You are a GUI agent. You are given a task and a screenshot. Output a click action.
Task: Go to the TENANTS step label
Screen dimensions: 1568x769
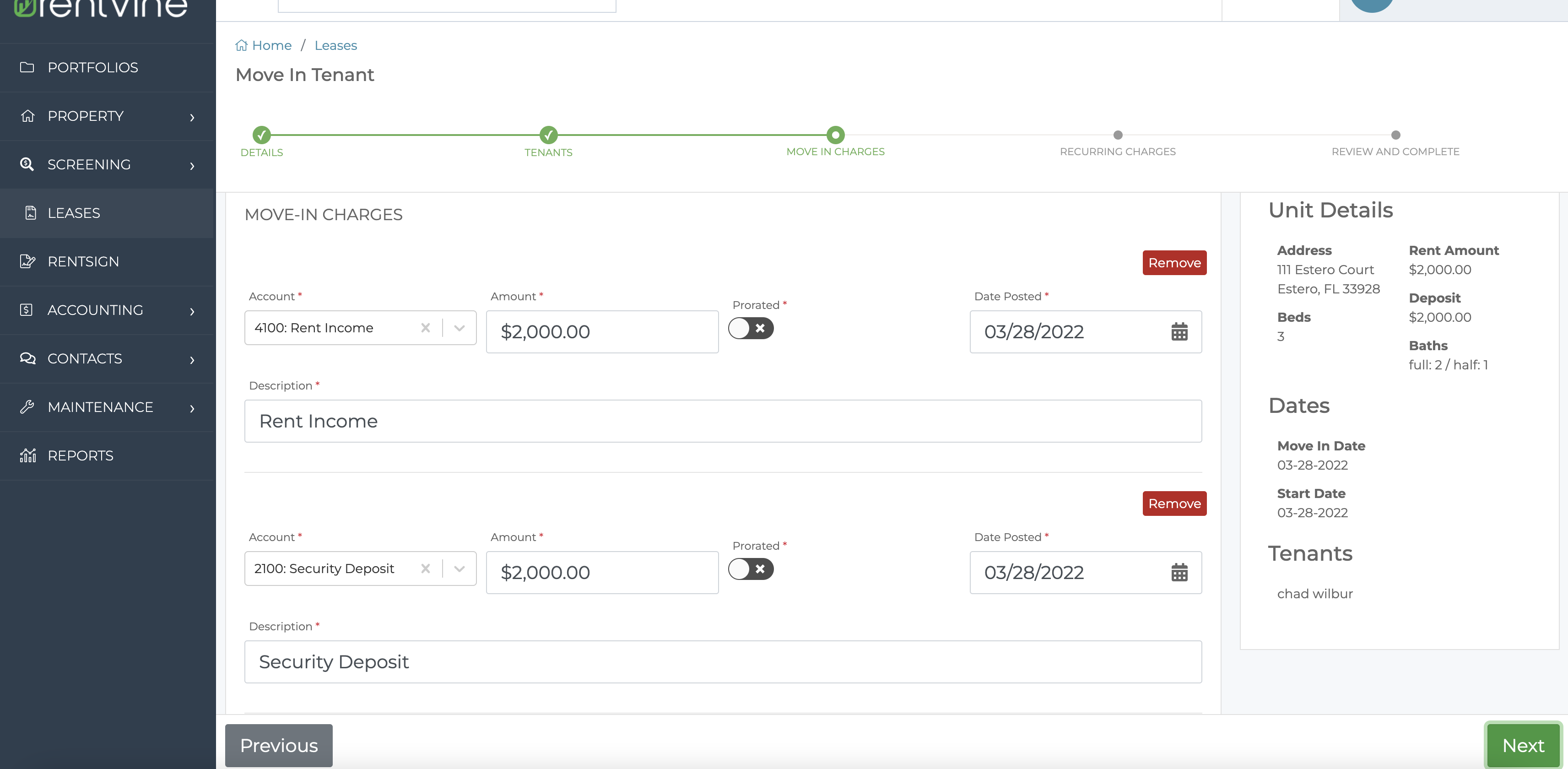point(548,152)
